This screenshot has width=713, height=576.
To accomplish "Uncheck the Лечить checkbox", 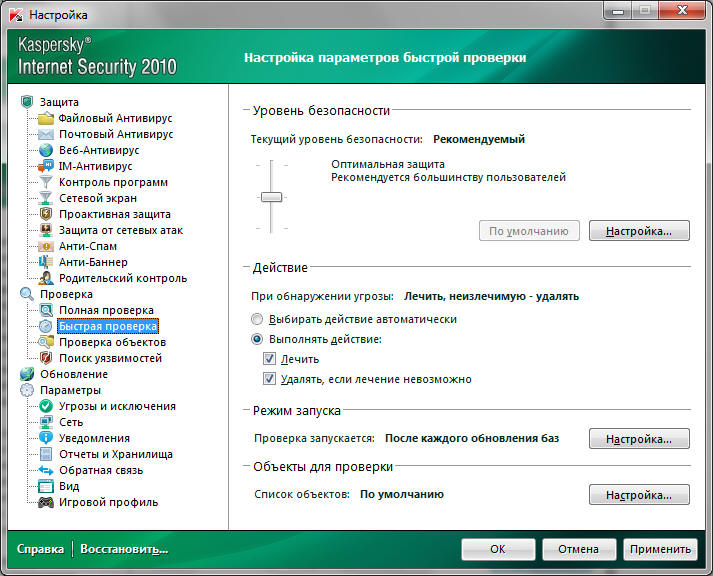I will [x=268, y=359].
